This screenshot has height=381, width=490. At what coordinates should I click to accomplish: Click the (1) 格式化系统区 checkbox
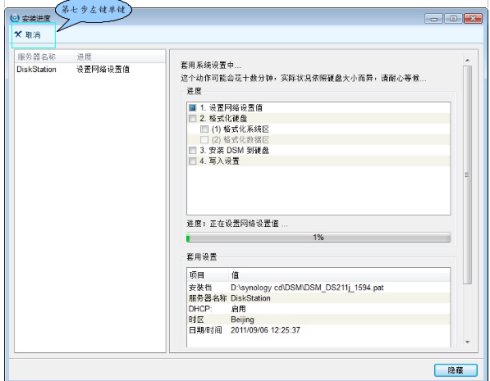click(204, 129)
